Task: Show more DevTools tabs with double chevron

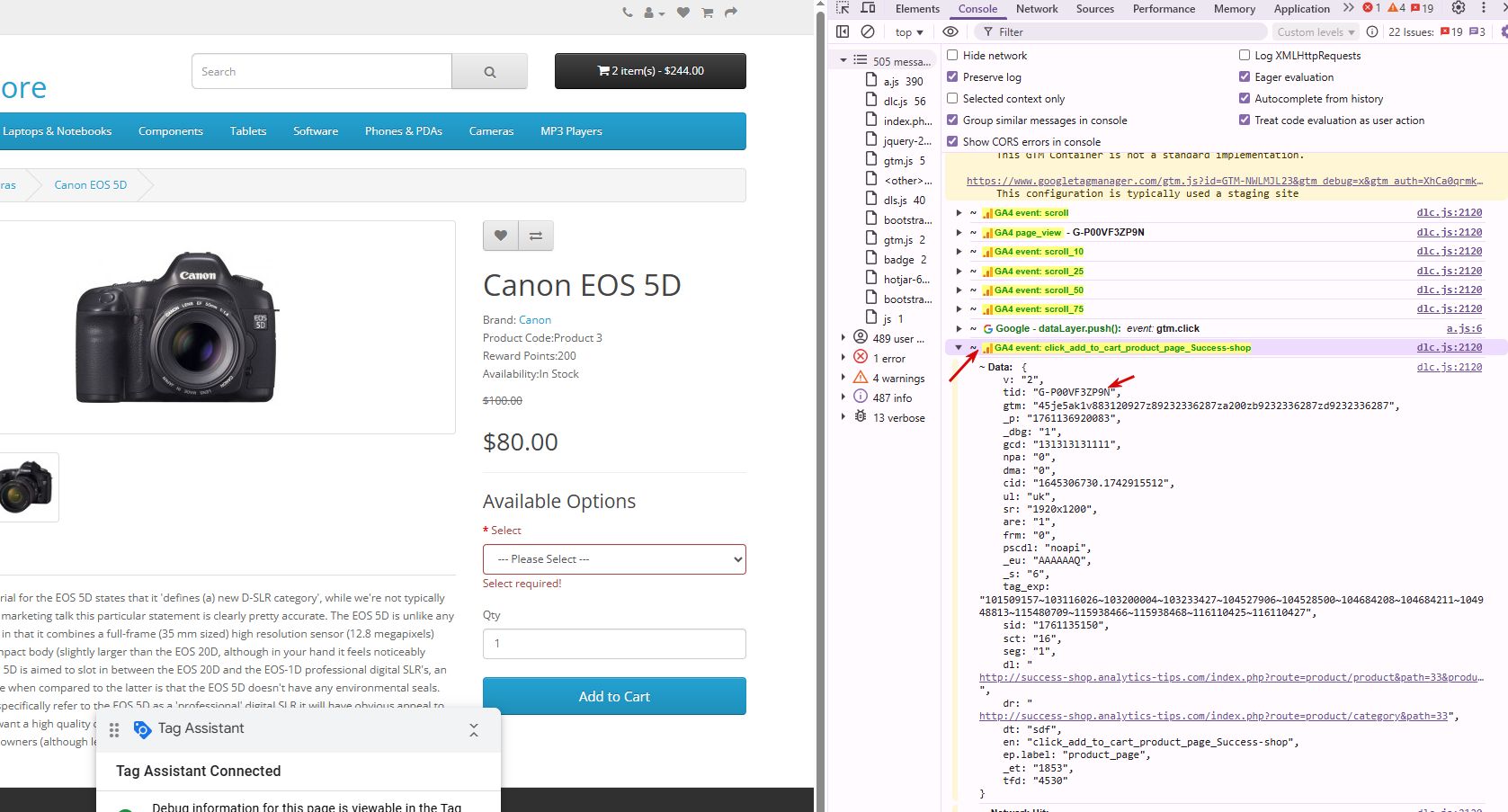Action: [1348, 8]
